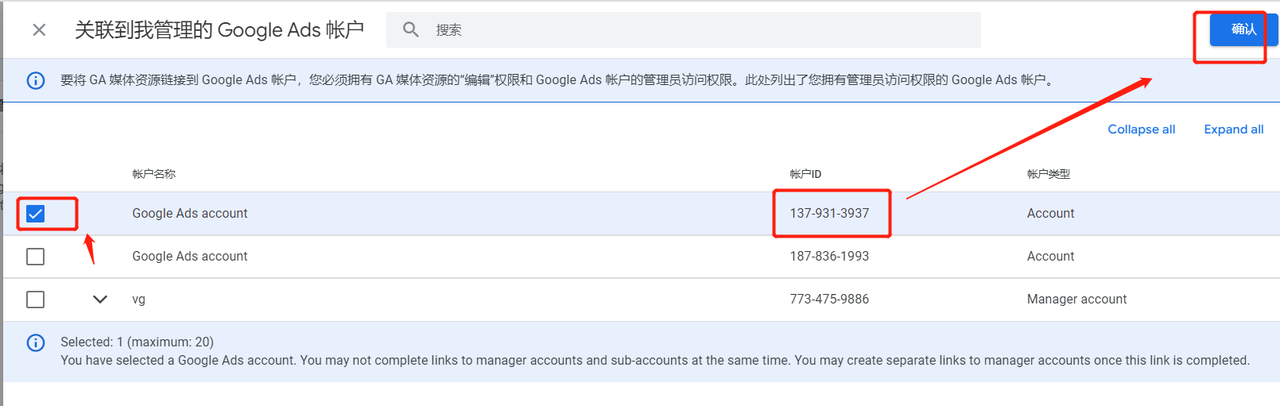This screenshot has width=1280, height=406.
Task: Click the search magnifier icon
Action: [410, 30]
